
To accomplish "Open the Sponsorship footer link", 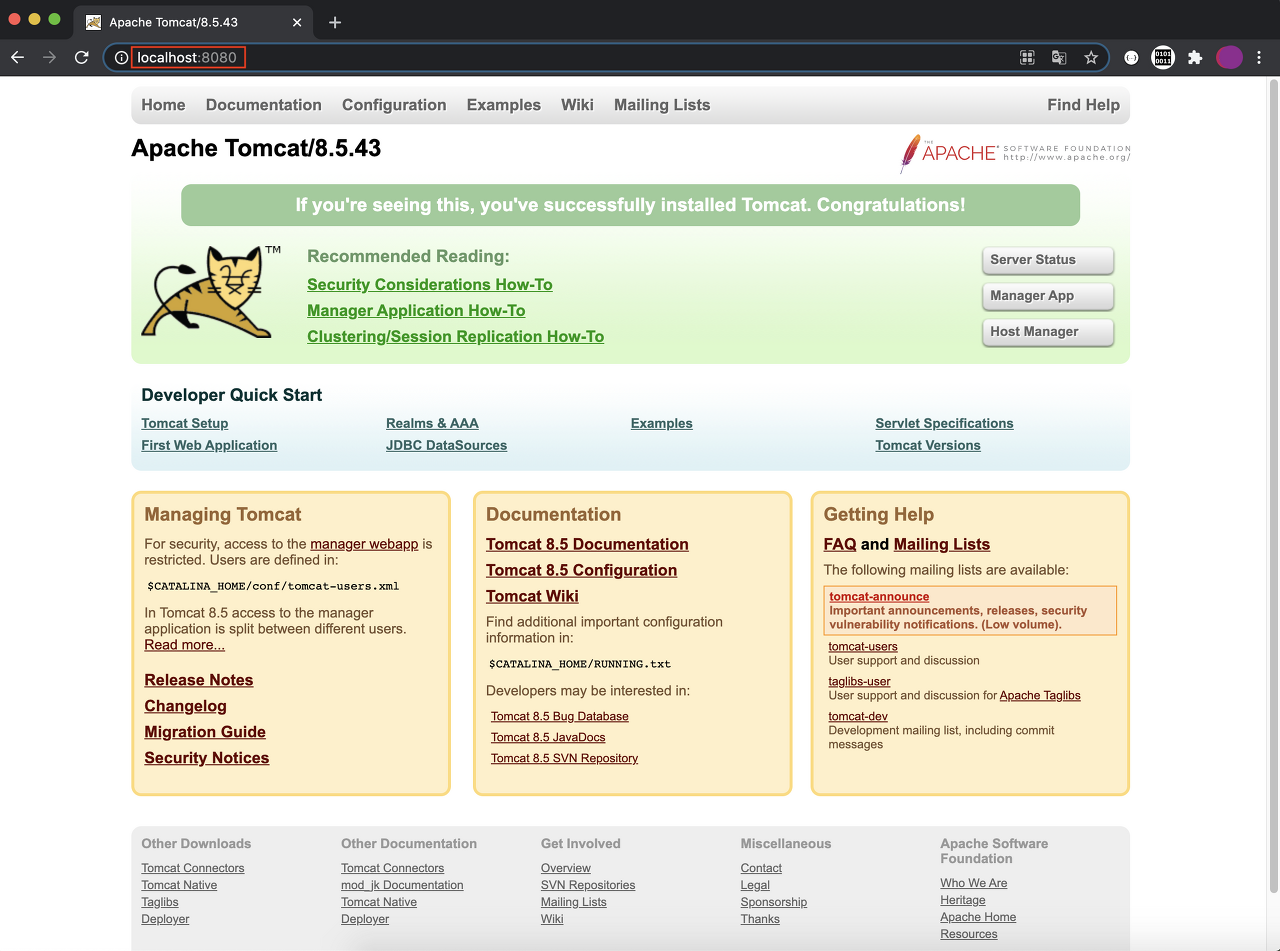I will point(774,902).
